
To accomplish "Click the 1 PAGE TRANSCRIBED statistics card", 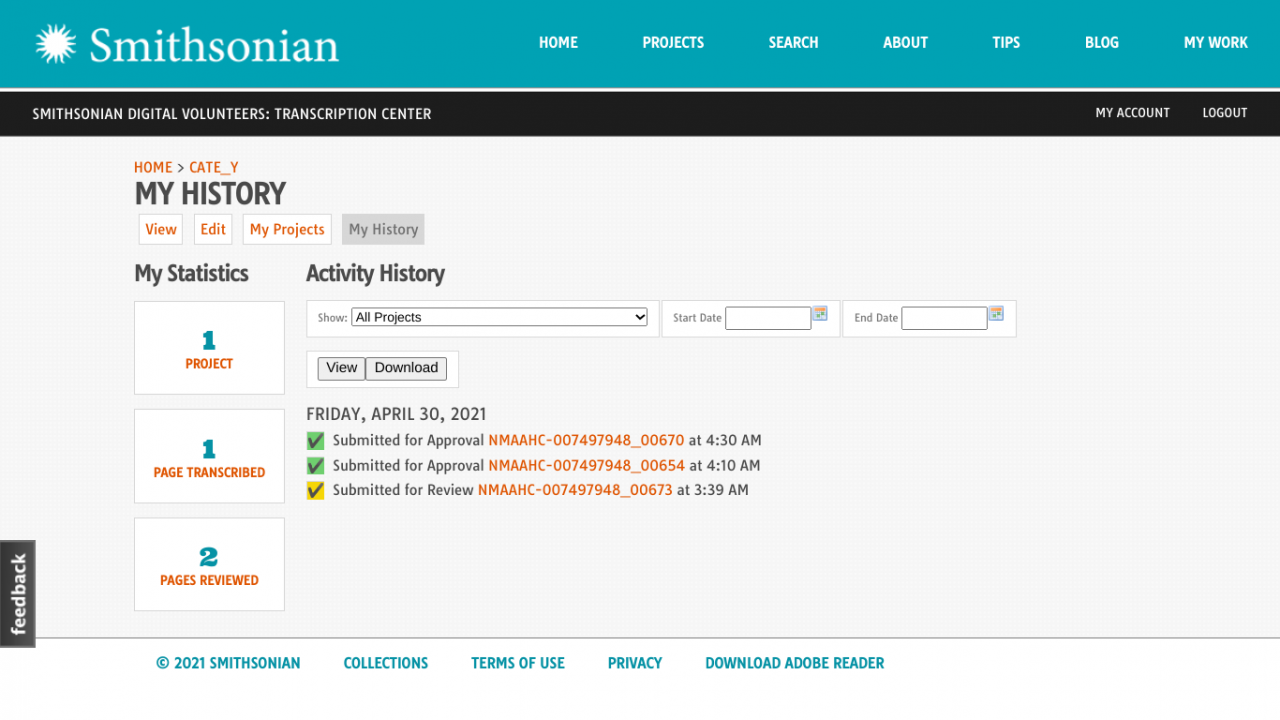I will (209, 456).
